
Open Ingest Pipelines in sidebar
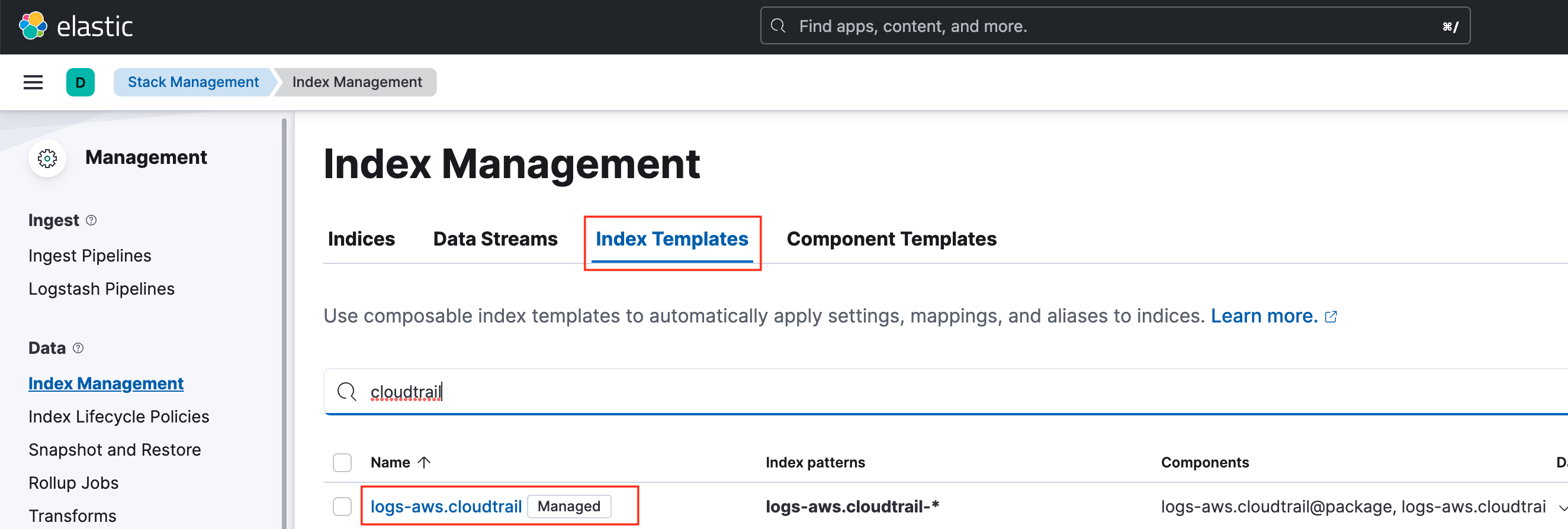(89, 256)
